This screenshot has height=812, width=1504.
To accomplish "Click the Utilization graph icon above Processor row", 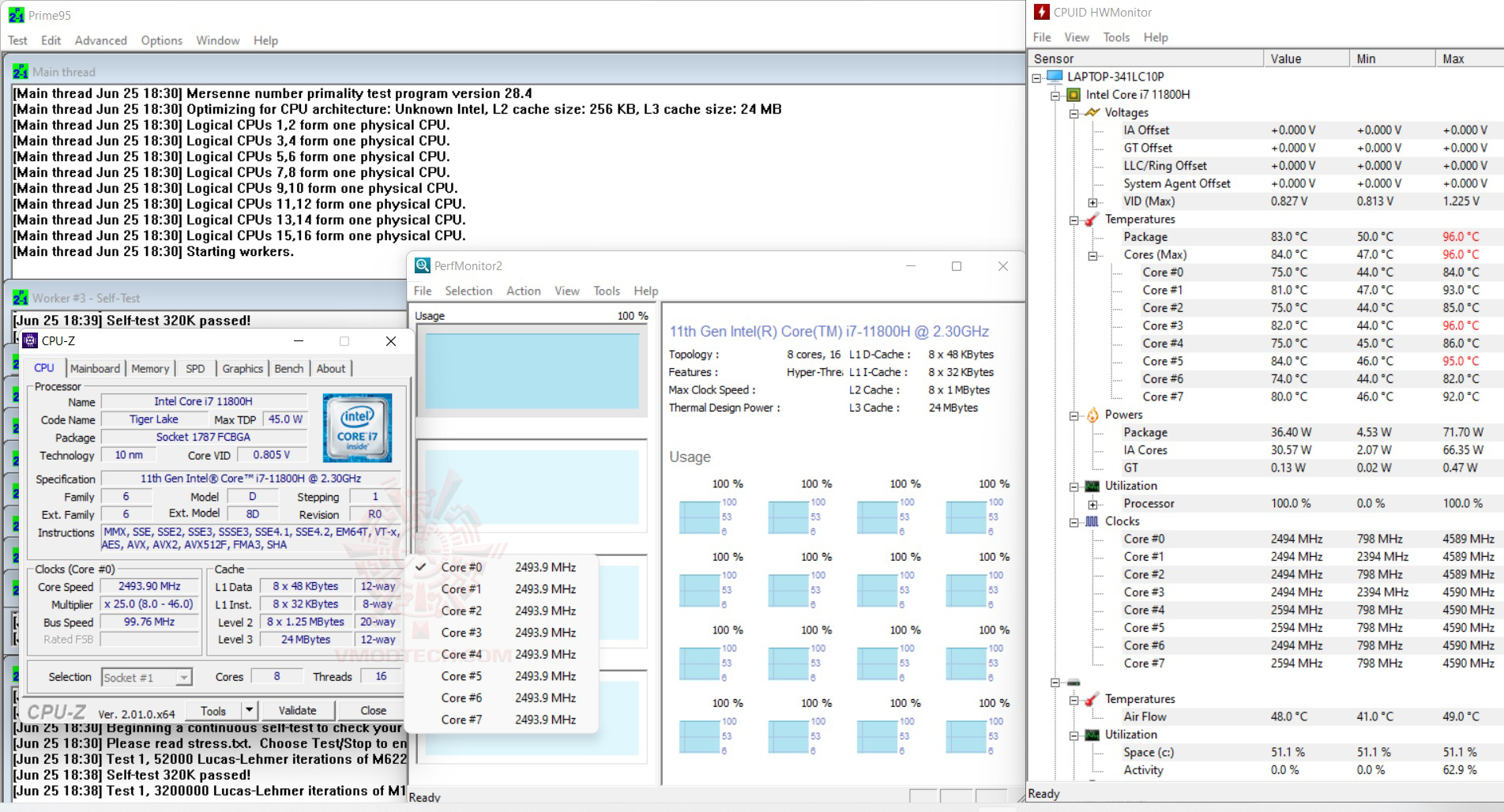I will pos(1092,486).
